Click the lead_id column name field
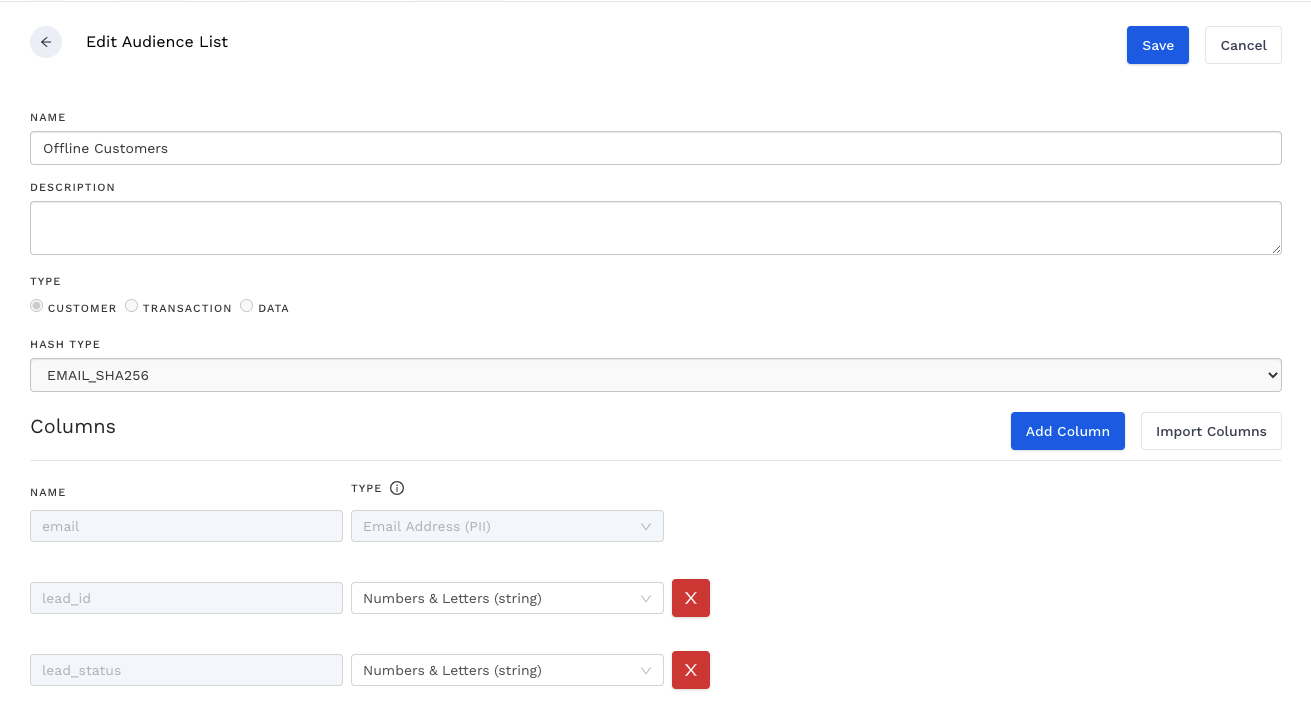The height and width of the screenshot is (720, 1311). pos(186,598)
